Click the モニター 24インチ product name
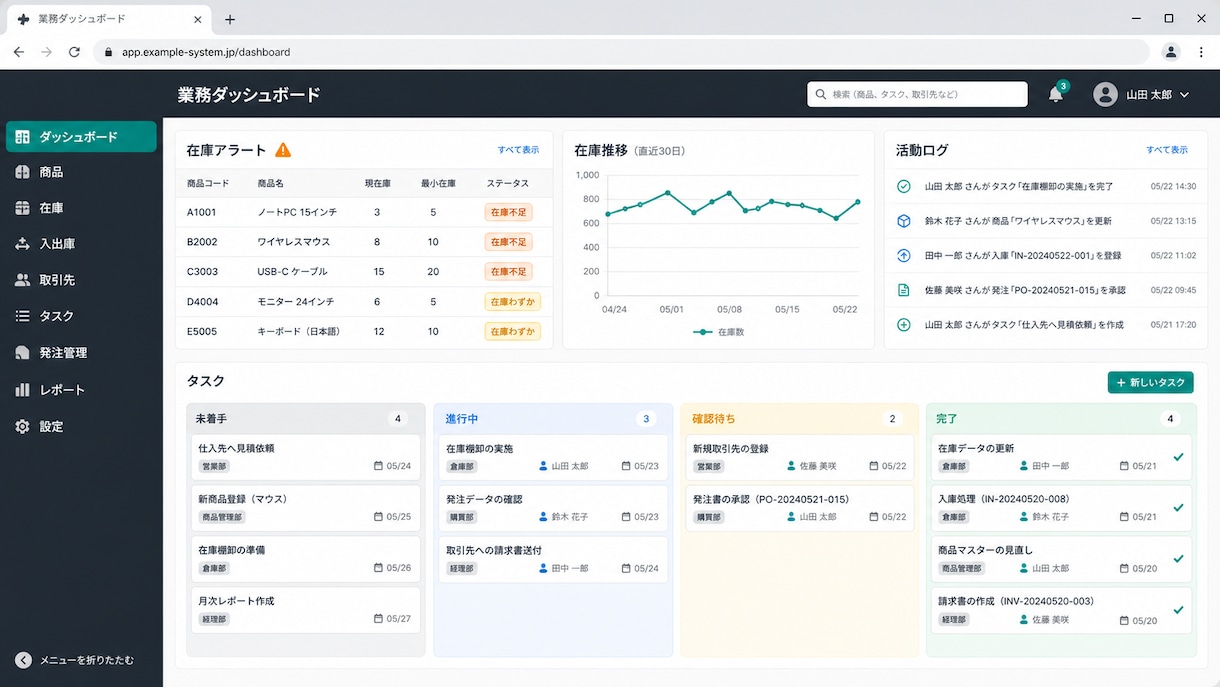The height and width of the screenshot is (687, 1220). click(x=296, y=301)
